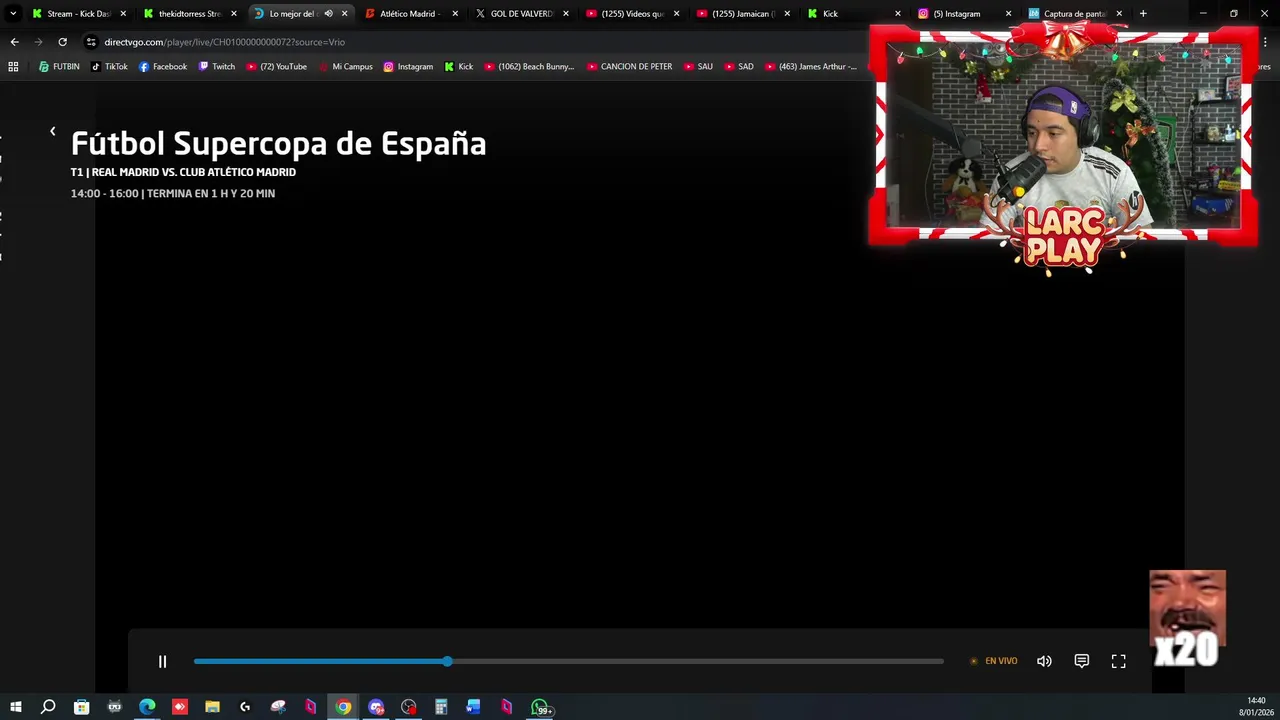Open the Windows Start menu
Image resolution: width=1280 pixels, height=720 pixels.
click(x=15, y=707)
